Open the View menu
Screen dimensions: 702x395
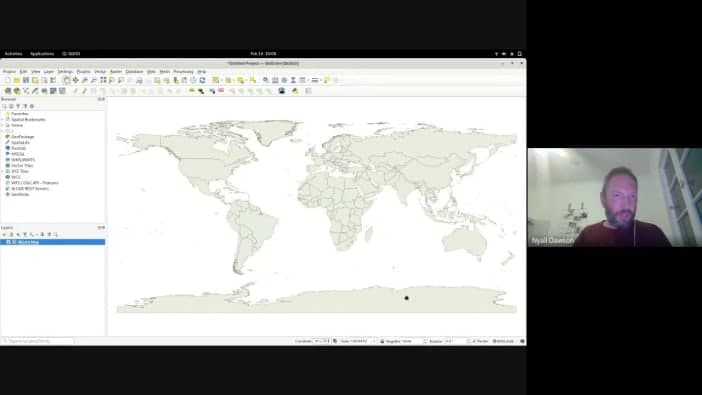click(x=36, y=72)
